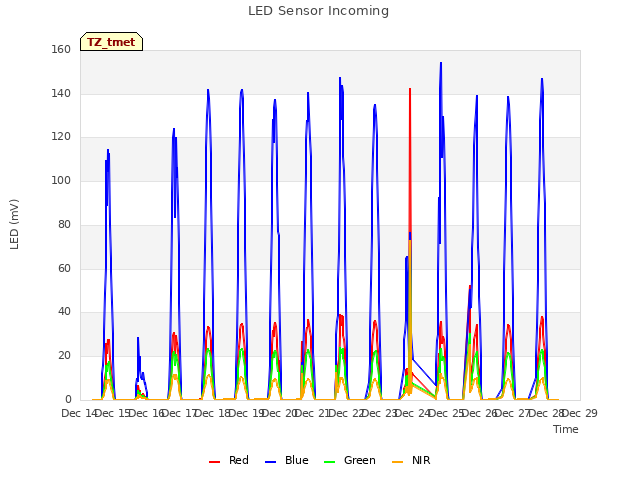Image resolution: width=640 pixels, height=480 pixels.
Task: Select the 'Red' legend label
Action: [239, 460]
